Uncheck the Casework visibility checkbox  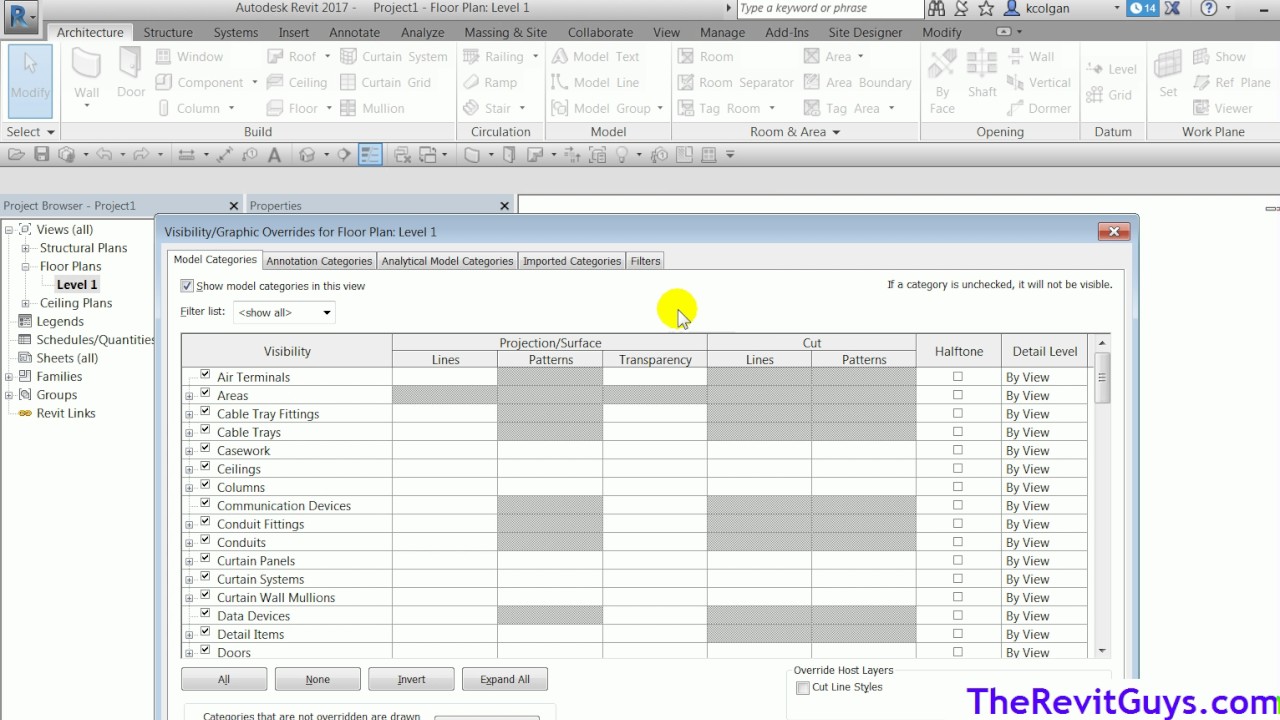click(205, 450)
